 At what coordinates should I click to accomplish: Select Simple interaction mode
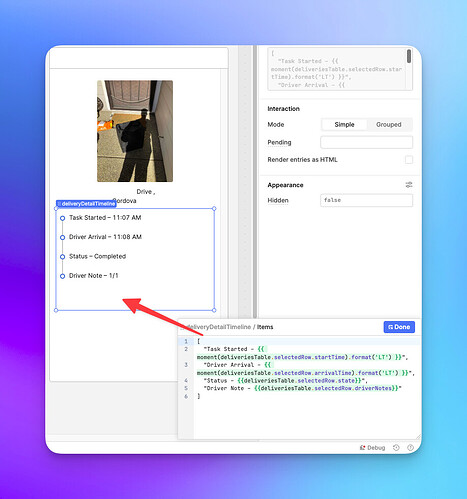pos(344,124)
